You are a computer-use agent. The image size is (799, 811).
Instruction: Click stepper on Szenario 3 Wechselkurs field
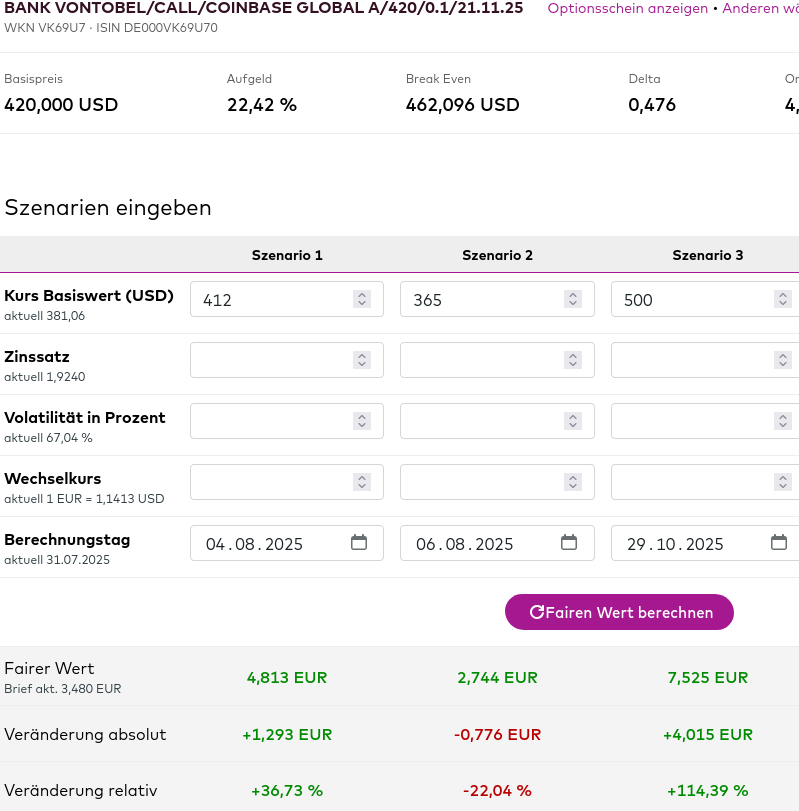click(x=782, y=482)
